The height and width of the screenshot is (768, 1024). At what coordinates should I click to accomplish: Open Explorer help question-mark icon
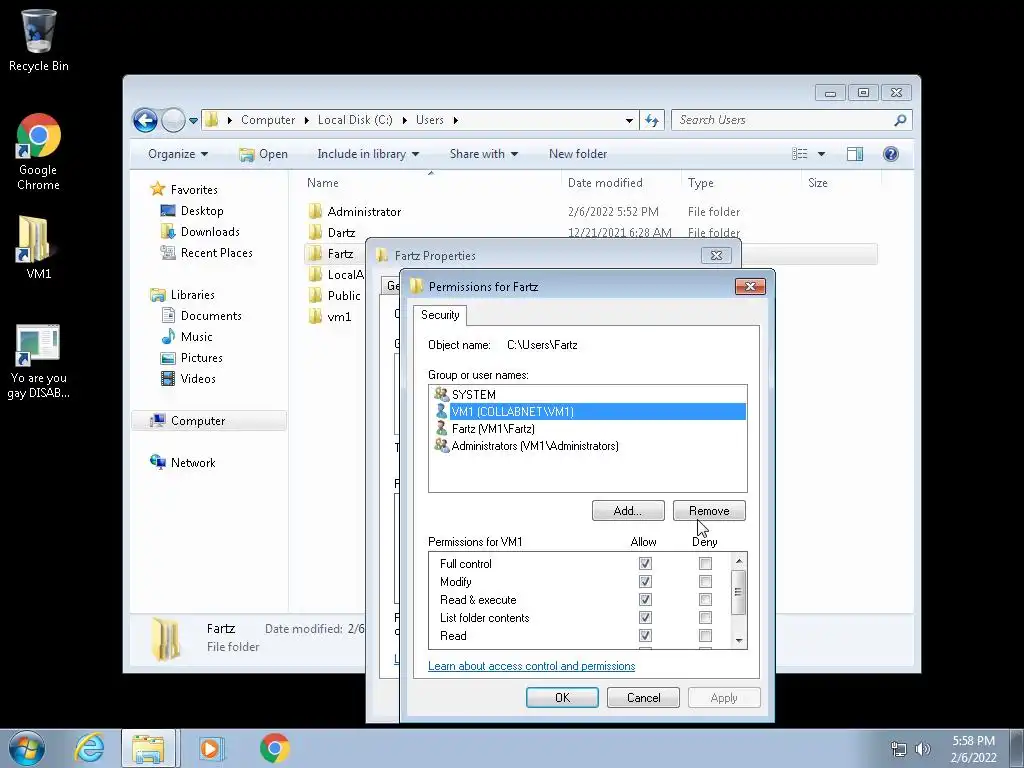(x=891, y=154)
